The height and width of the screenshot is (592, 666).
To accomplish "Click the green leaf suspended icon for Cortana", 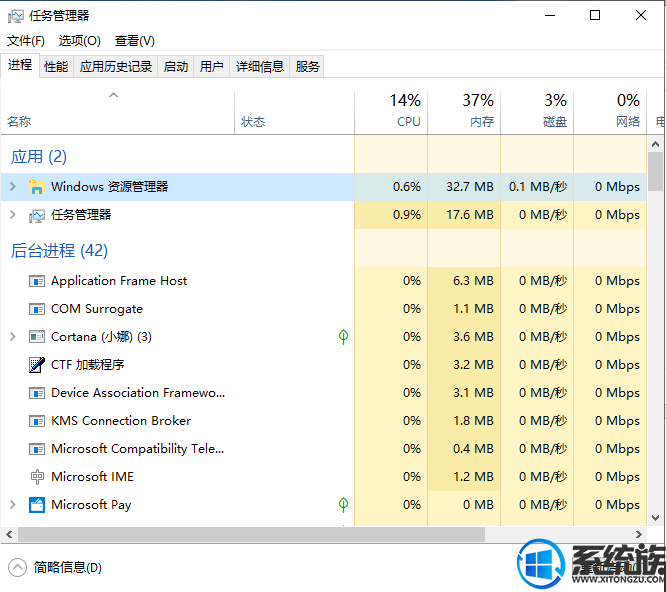I will (343, 337).
